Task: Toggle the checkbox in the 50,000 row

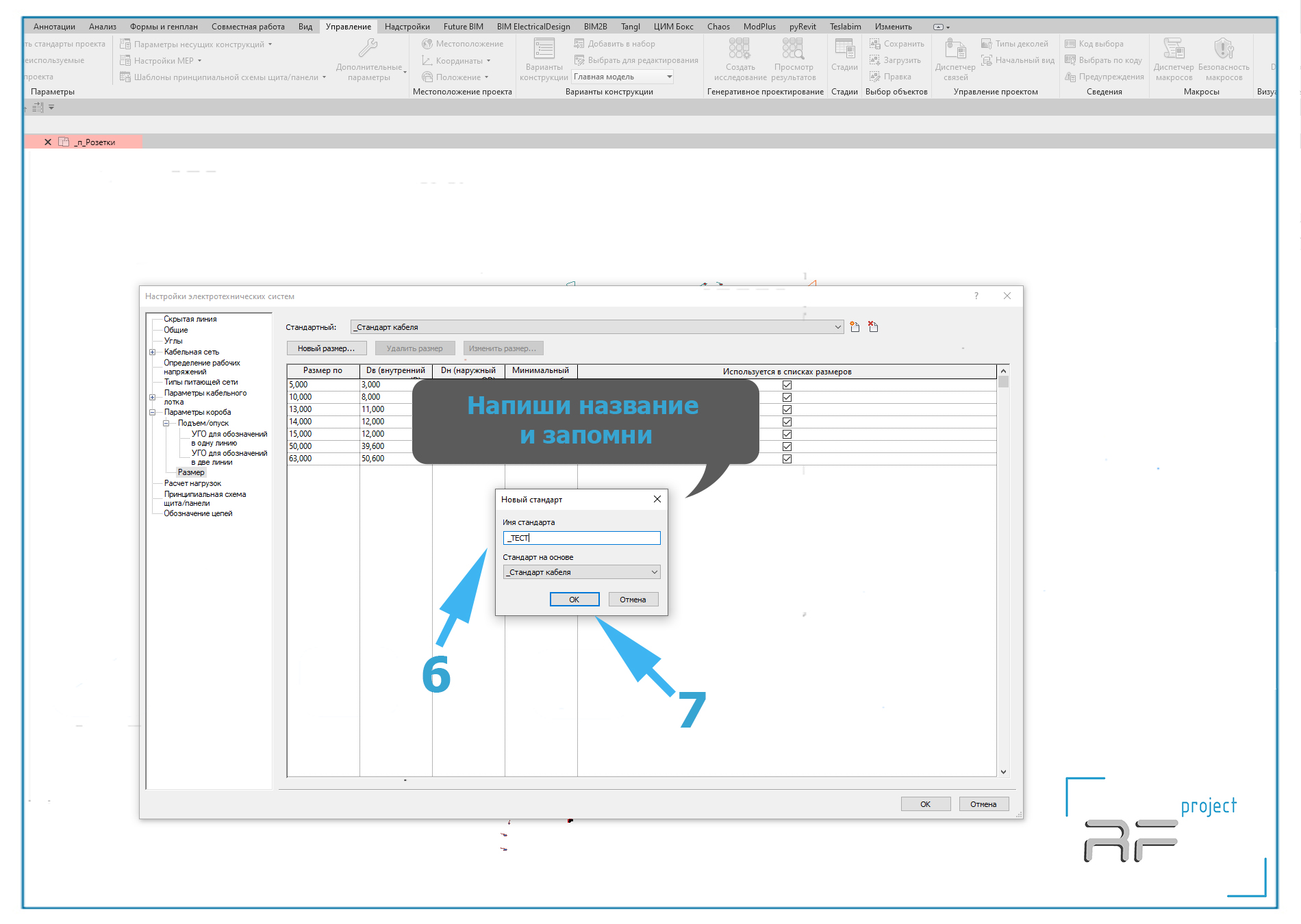Action: click(787, 446)
